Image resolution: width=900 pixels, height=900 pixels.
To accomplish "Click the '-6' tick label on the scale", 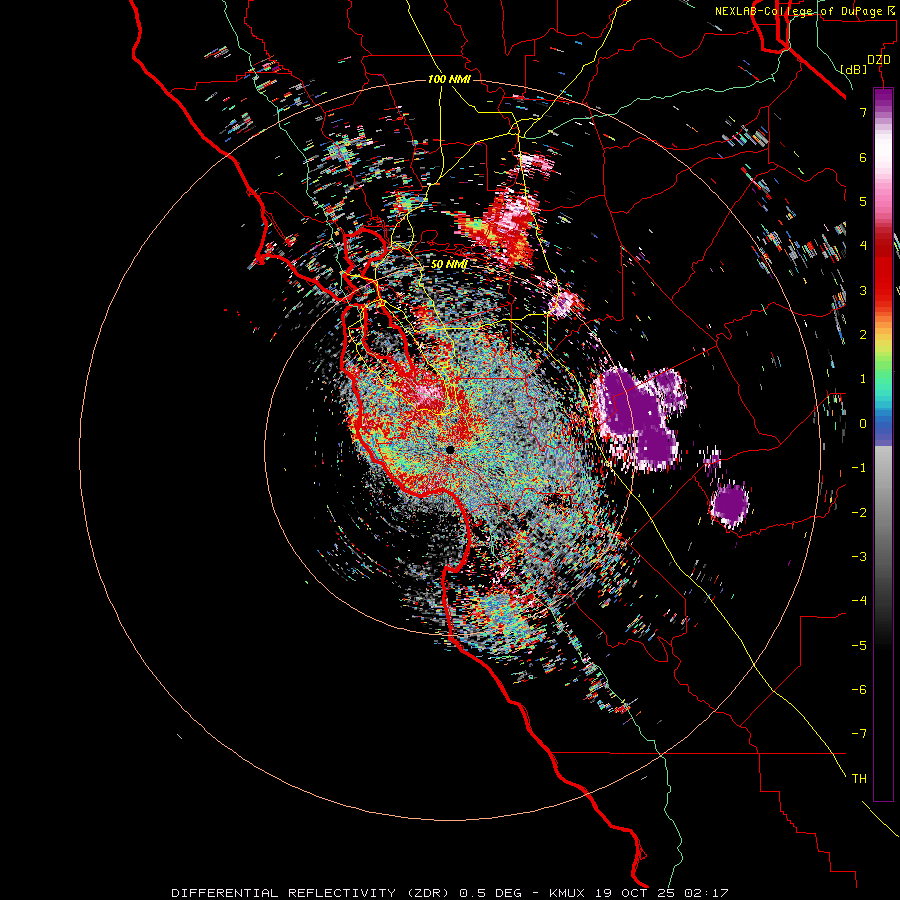I will tap(859, 689).
